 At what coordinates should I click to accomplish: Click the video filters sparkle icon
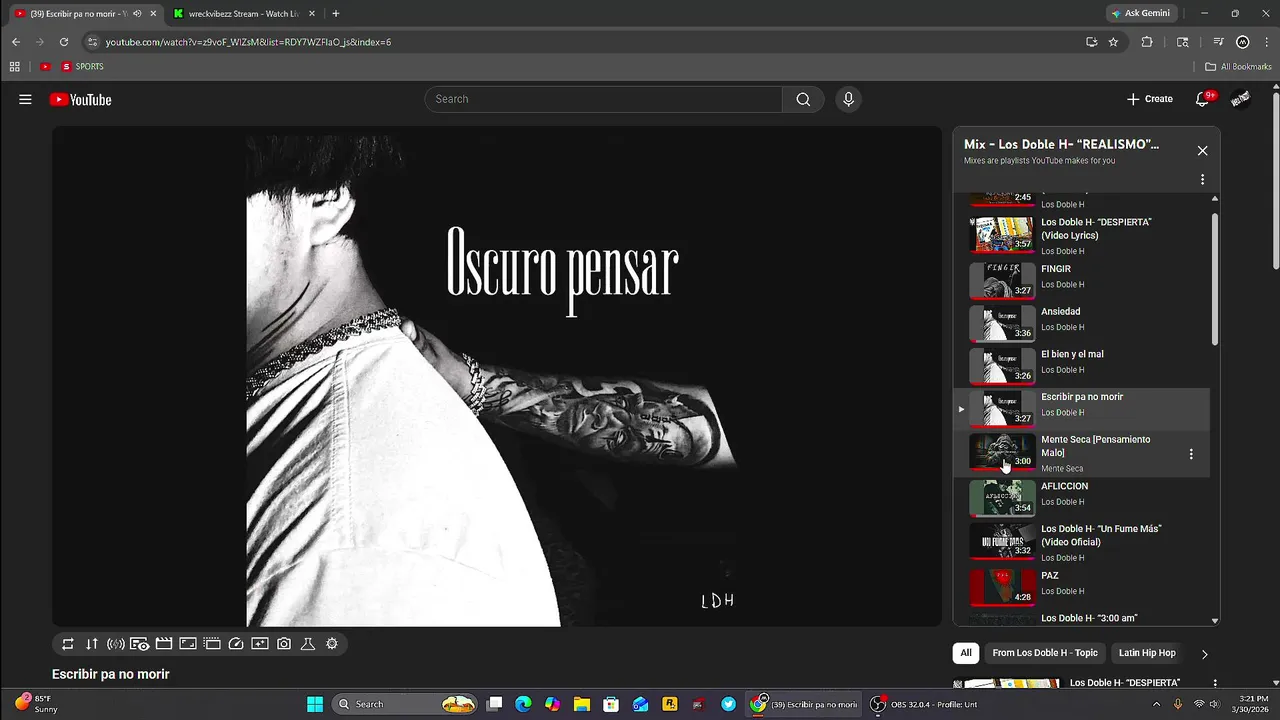tap(260, 644)
